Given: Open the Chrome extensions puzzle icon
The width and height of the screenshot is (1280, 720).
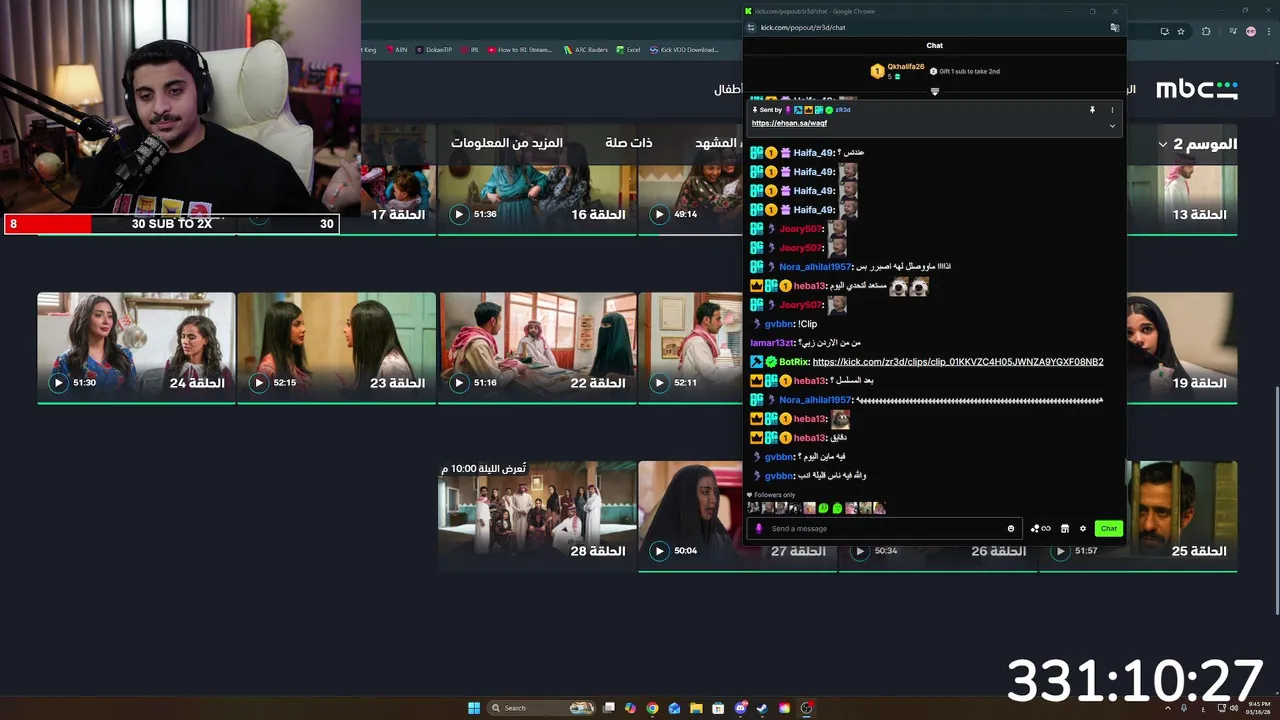Looking at the screenshot, I should tap(1206, 31).
